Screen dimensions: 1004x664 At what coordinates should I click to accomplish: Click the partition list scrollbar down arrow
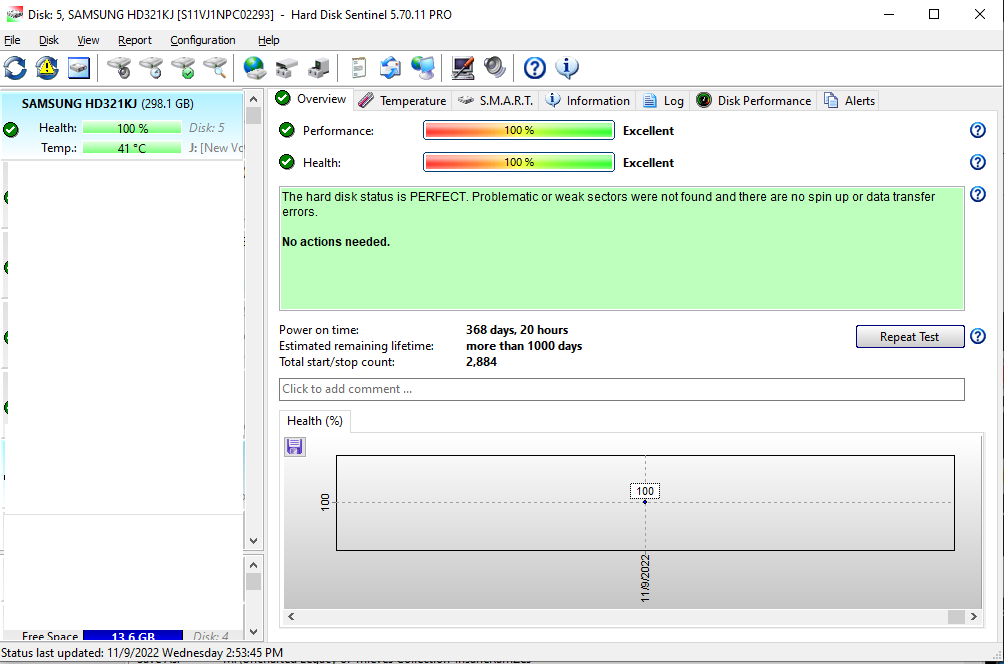254,632
